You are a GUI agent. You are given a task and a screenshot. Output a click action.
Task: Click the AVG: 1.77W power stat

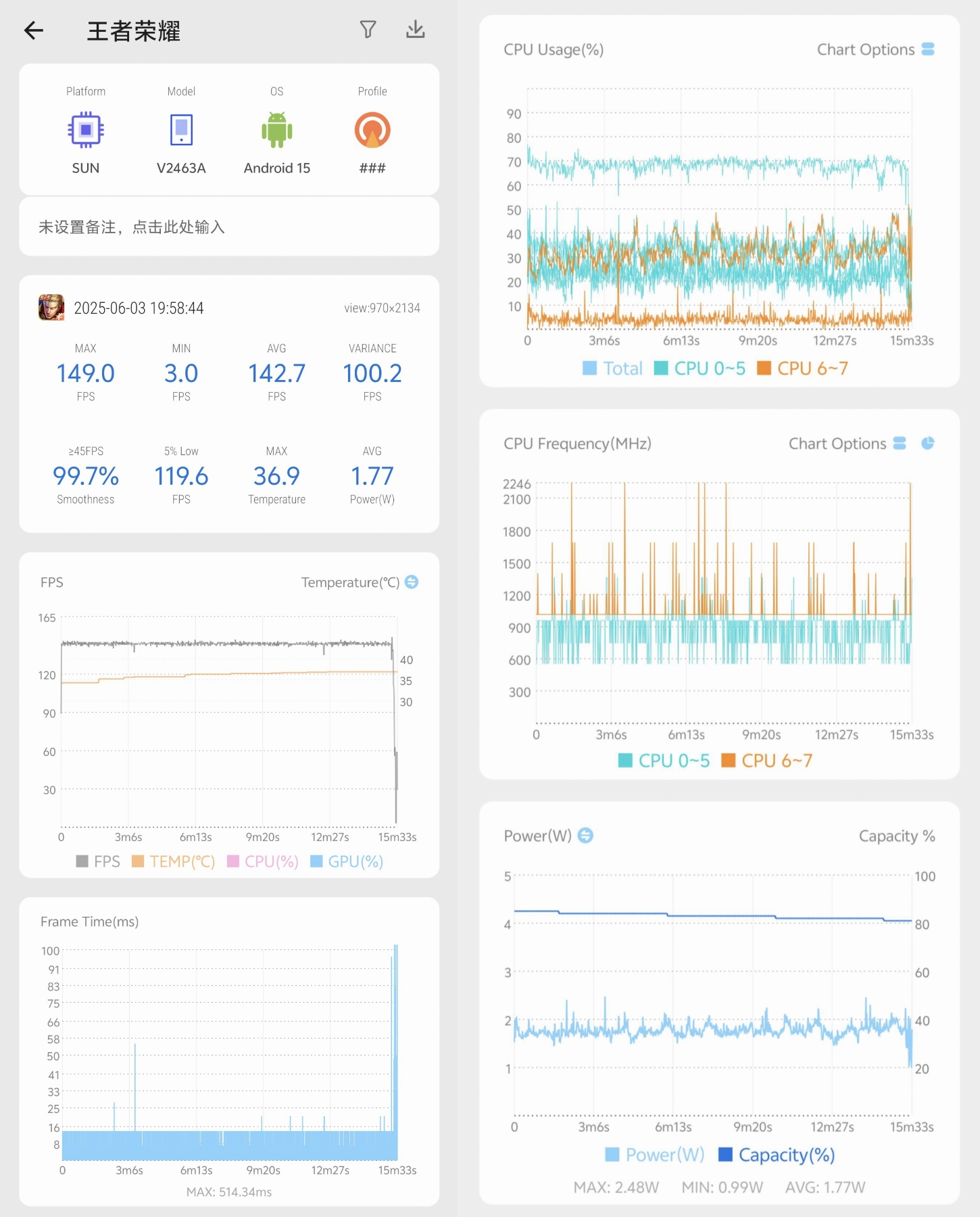click(x=825, y=1187)
